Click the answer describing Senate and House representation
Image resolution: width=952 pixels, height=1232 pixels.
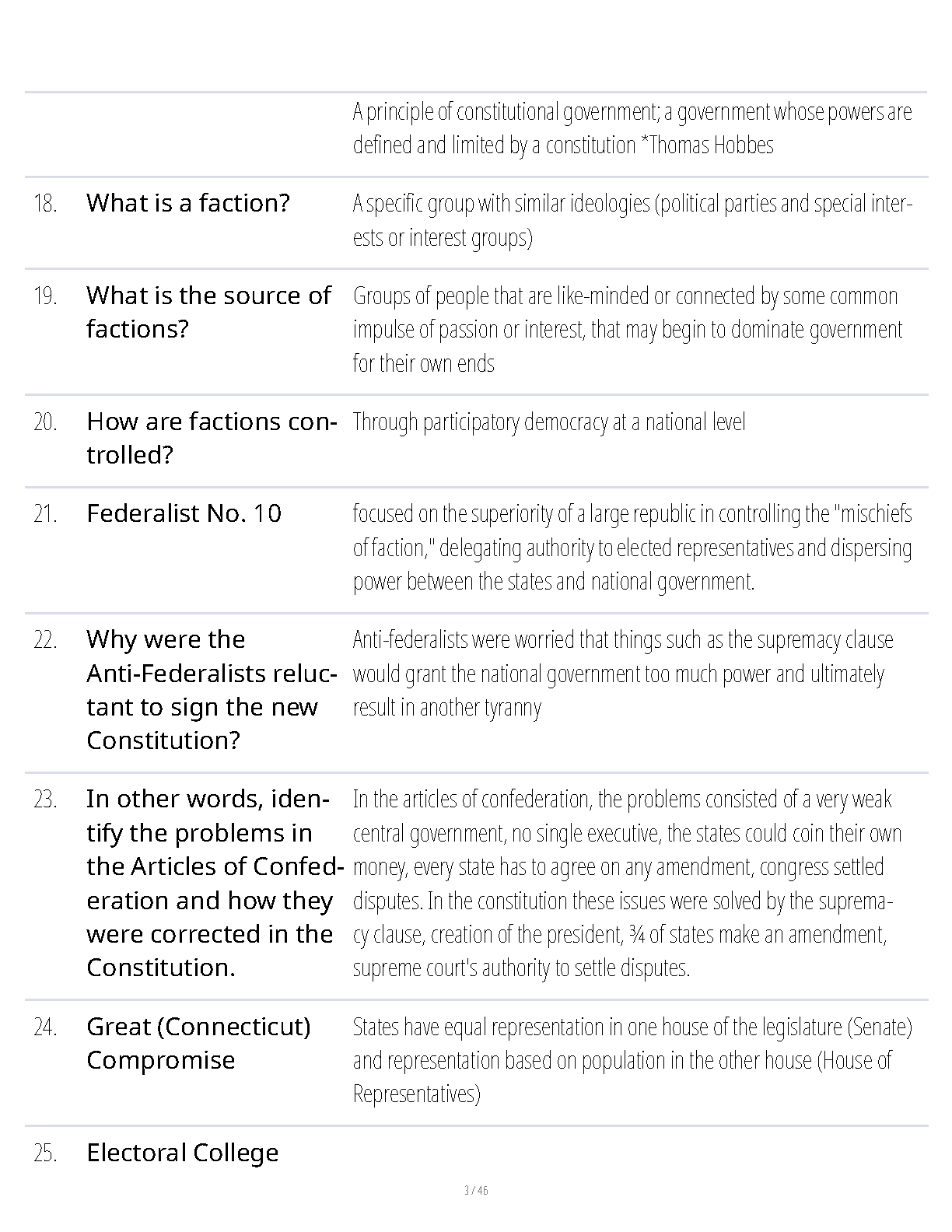[632, 1060]
